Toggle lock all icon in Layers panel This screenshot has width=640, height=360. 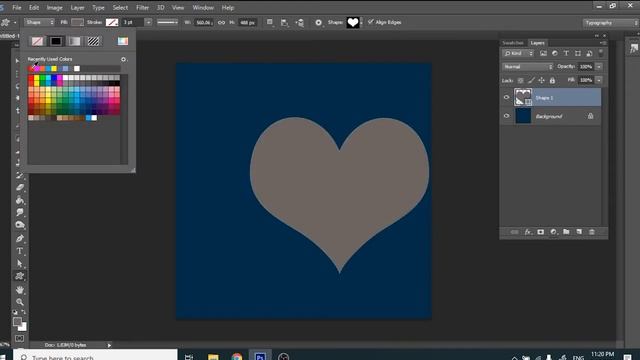click(552, 80)
